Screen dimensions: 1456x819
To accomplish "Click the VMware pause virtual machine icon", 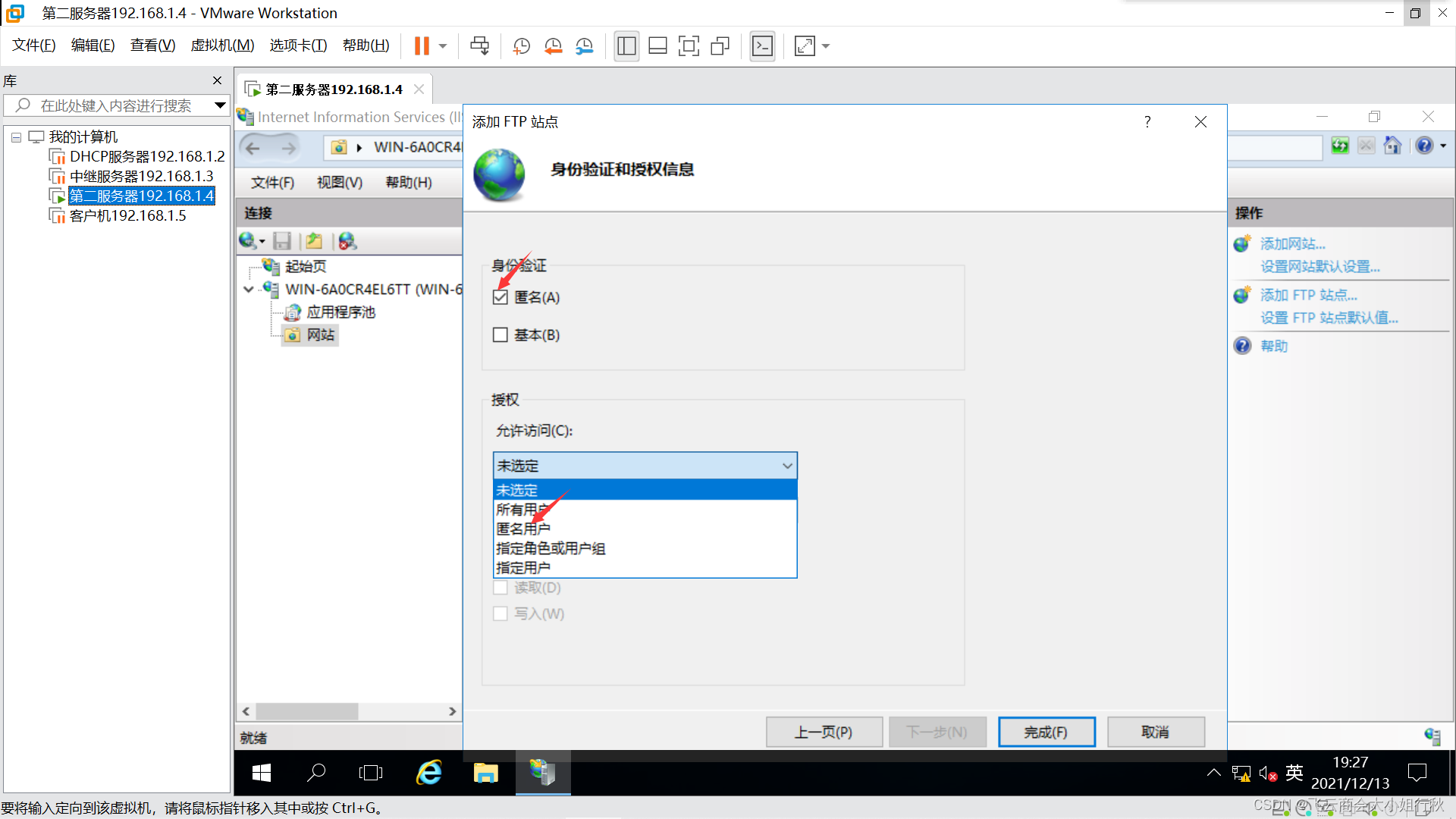I will (x=422, y=46).
